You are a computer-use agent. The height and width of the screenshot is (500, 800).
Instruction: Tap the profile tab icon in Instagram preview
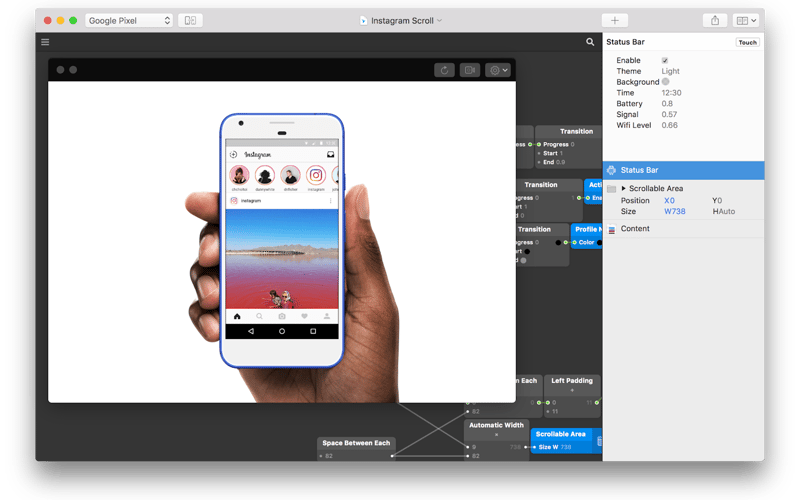tap(327, 316)
